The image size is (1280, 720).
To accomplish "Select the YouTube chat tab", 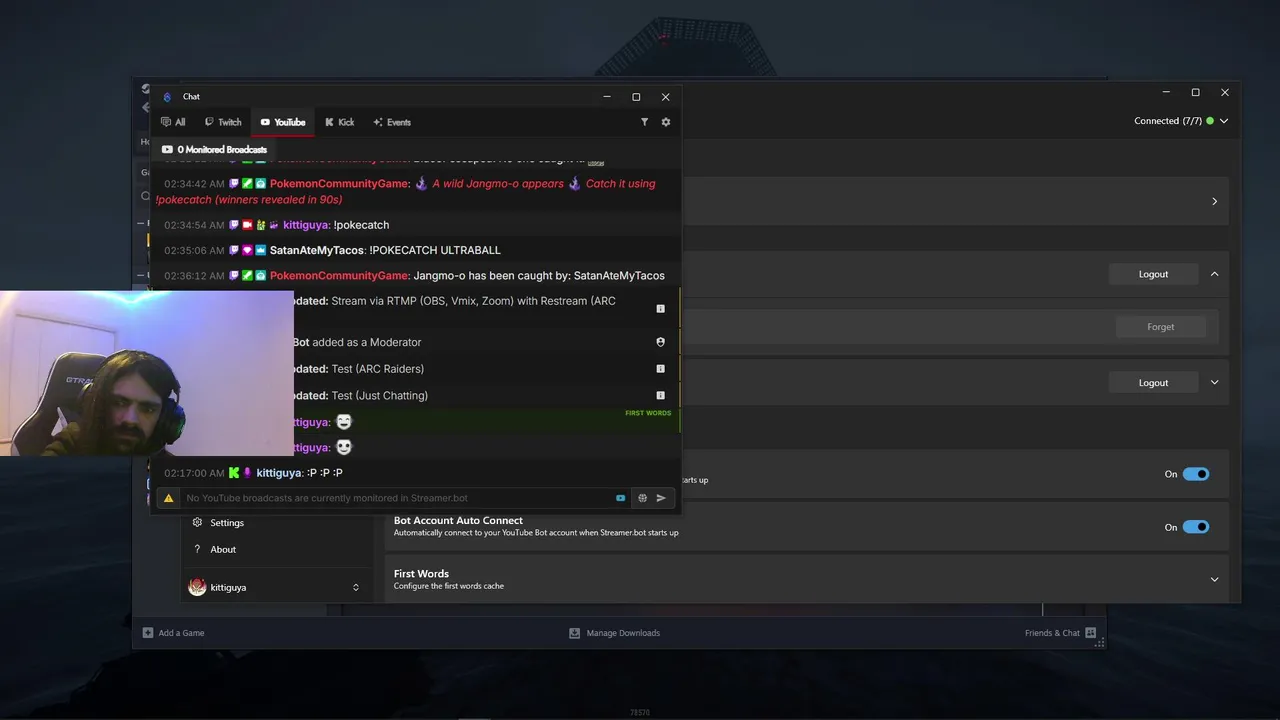I will pos(283,122).
